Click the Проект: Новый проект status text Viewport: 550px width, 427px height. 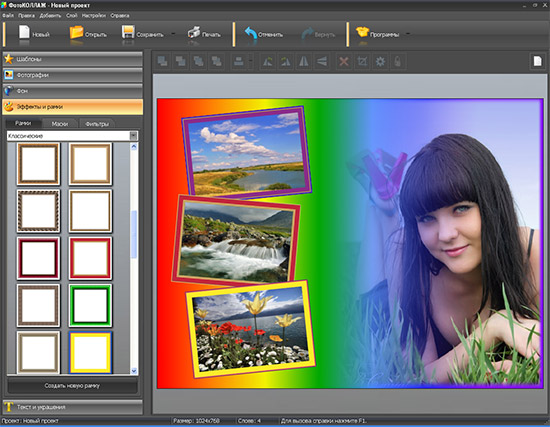tap(30, 421)
